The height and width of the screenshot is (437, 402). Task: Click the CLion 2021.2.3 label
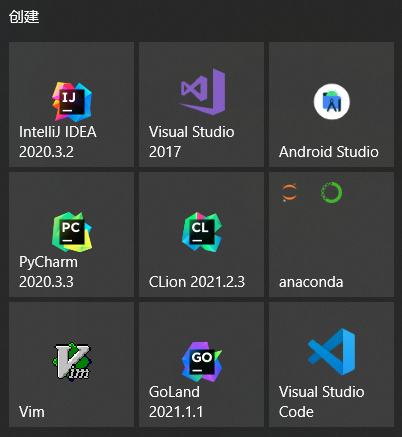197,282
